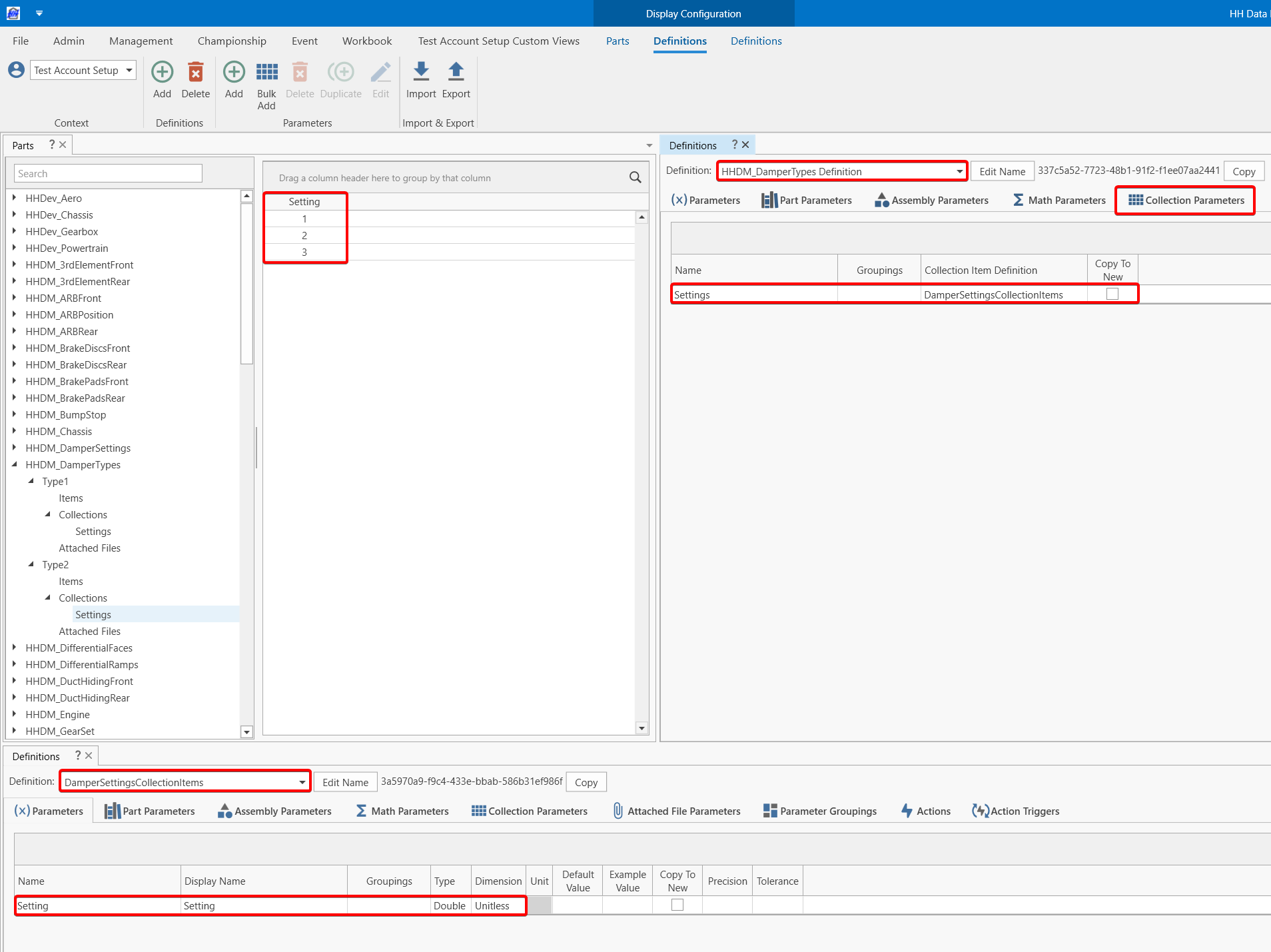Click the user account icon
This screenshot has height=952, width=1271.
coord(17,70)
